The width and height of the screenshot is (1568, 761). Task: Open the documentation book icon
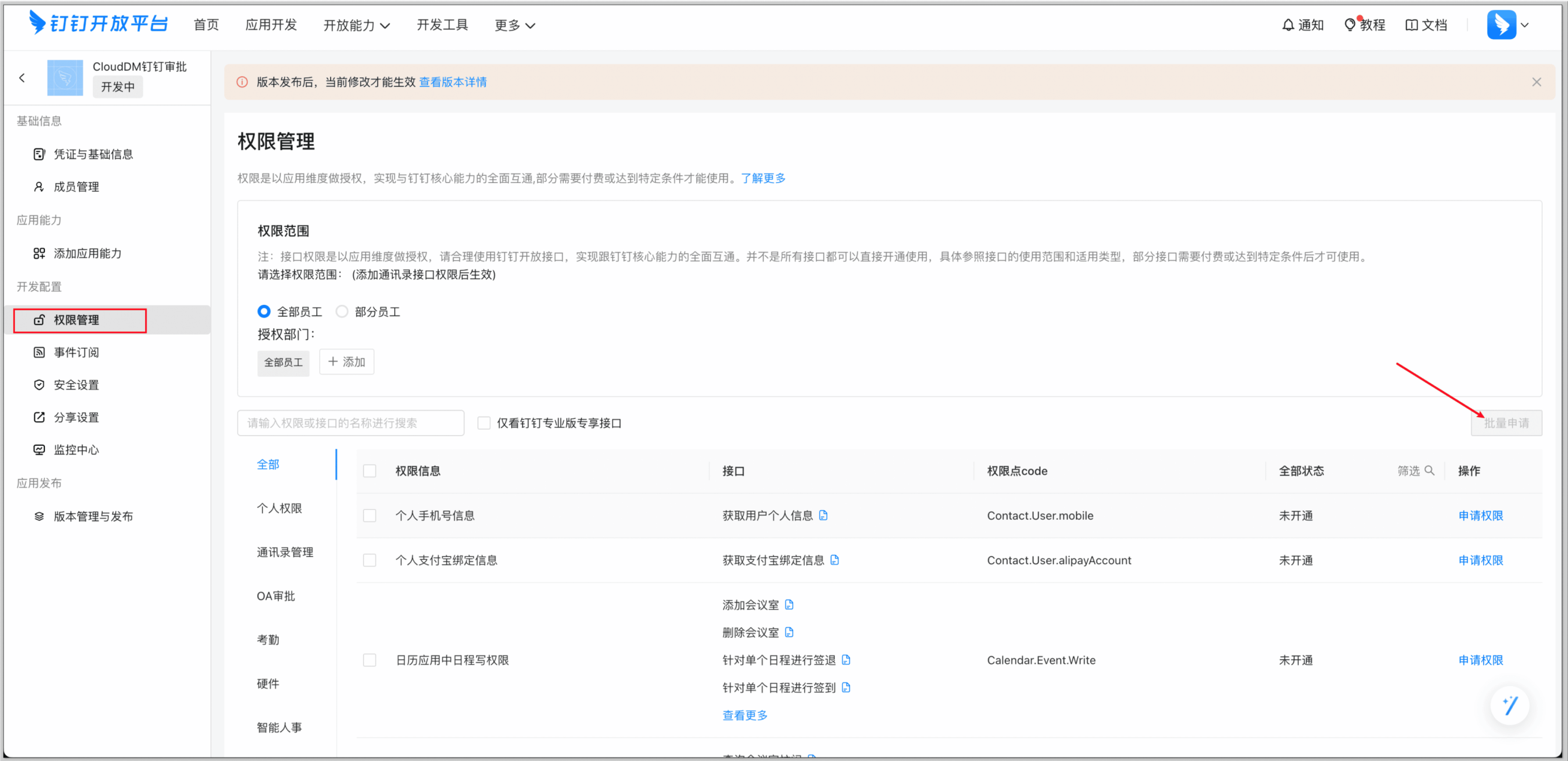(x=1411, y=25)
